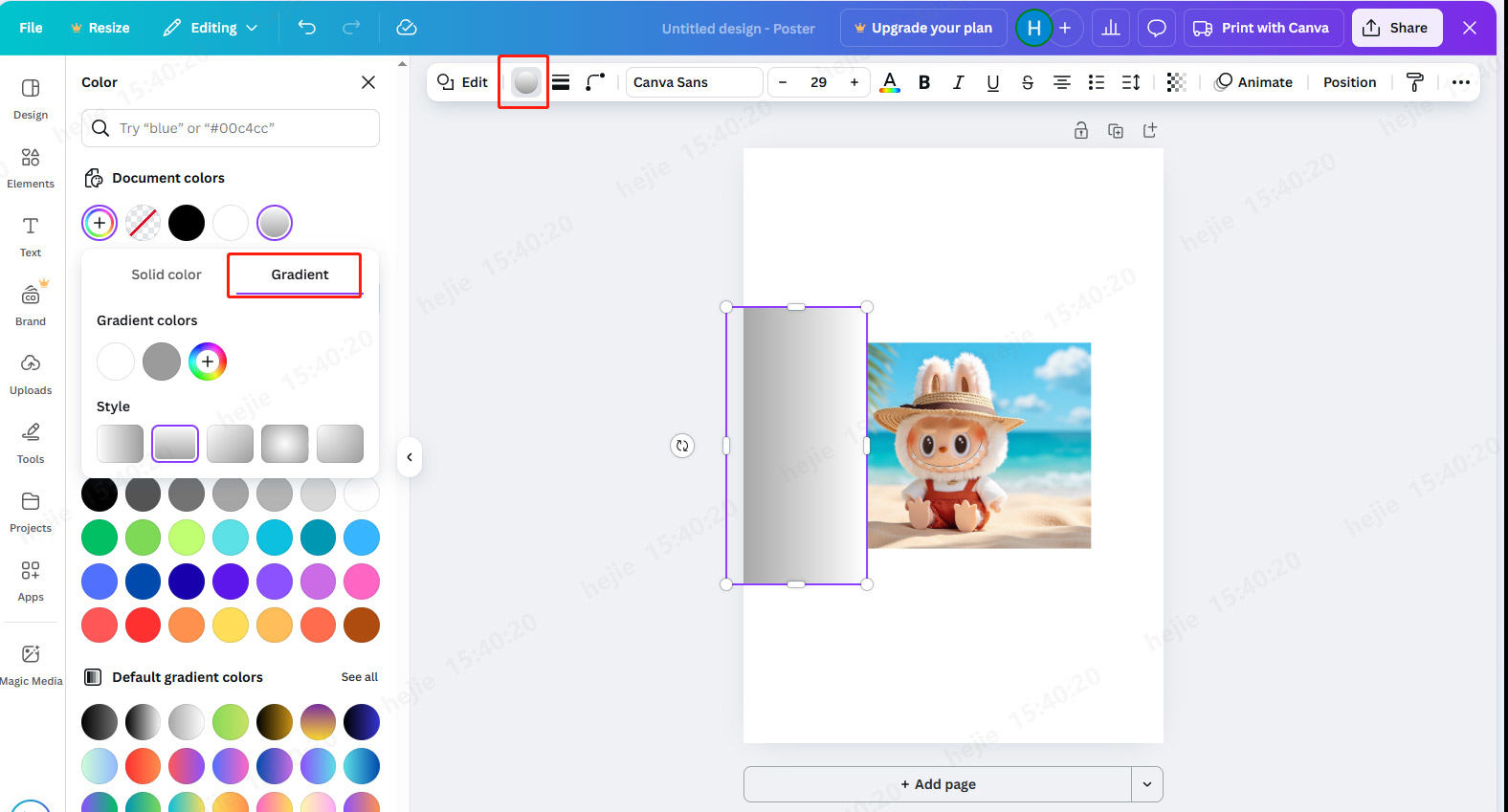The height and width of the screenshot is (812, 1508).
Task: Click the transparency checkerboard icon
Action: [x=1176, y=82]
